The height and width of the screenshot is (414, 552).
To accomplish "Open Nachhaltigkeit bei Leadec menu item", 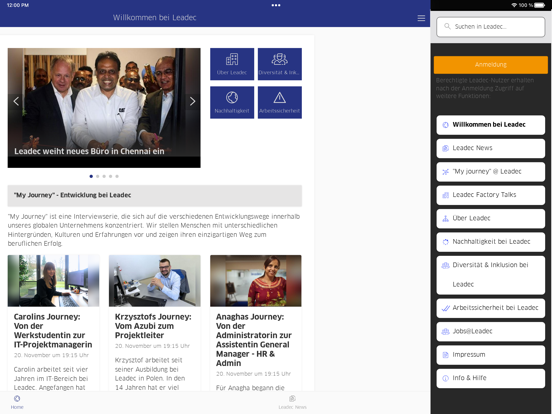I will point(491,242).
